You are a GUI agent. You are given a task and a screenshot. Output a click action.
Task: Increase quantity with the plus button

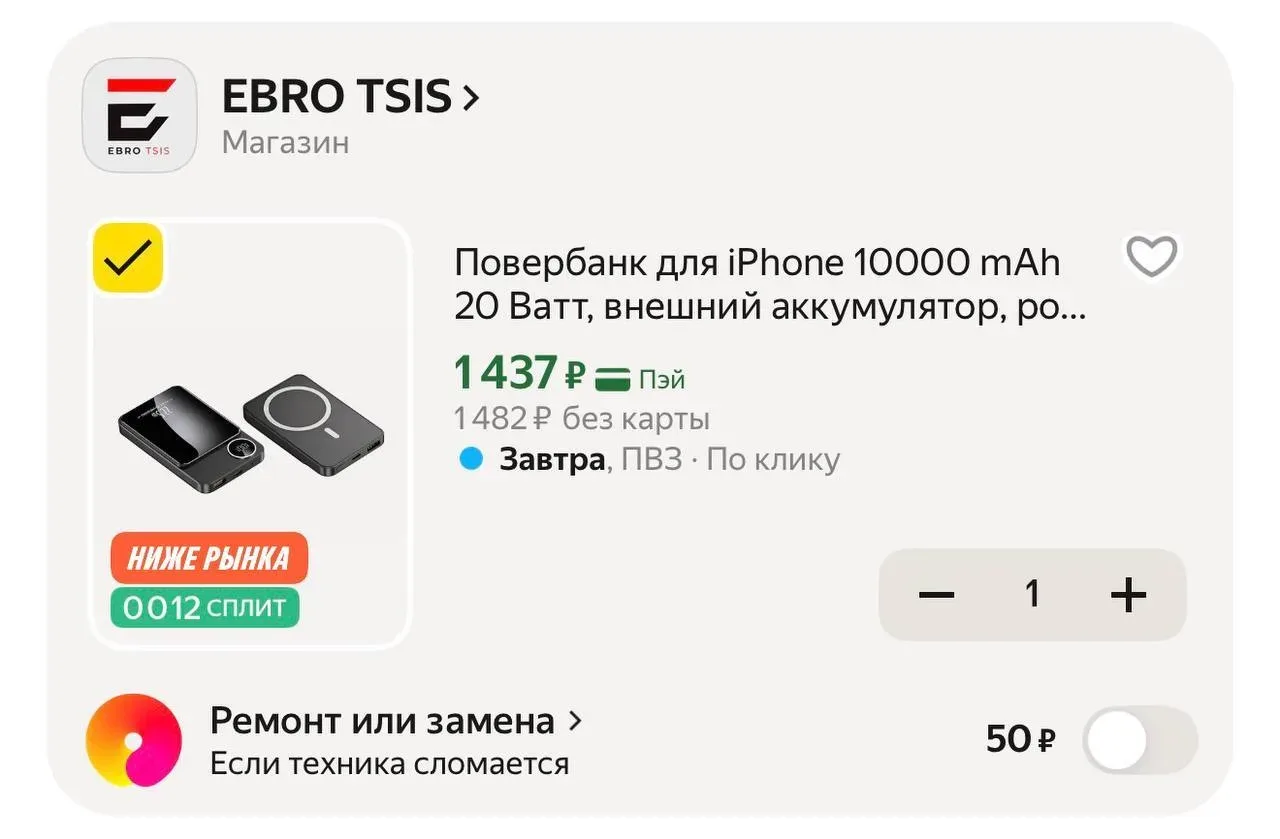click(1128, 595)
